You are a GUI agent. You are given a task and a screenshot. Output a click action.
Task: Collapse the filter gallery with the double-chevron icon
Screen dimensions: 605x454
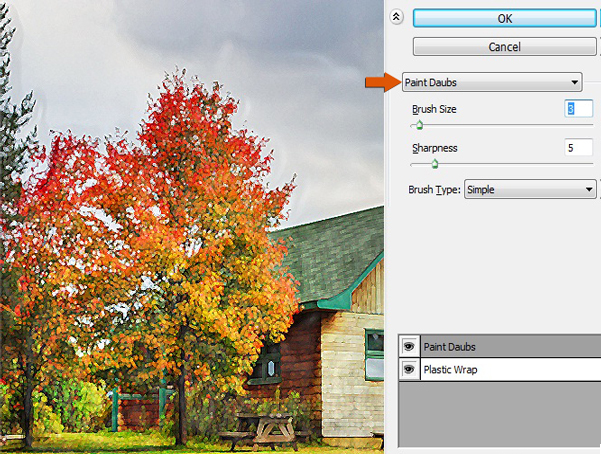[x=396, y=17]
